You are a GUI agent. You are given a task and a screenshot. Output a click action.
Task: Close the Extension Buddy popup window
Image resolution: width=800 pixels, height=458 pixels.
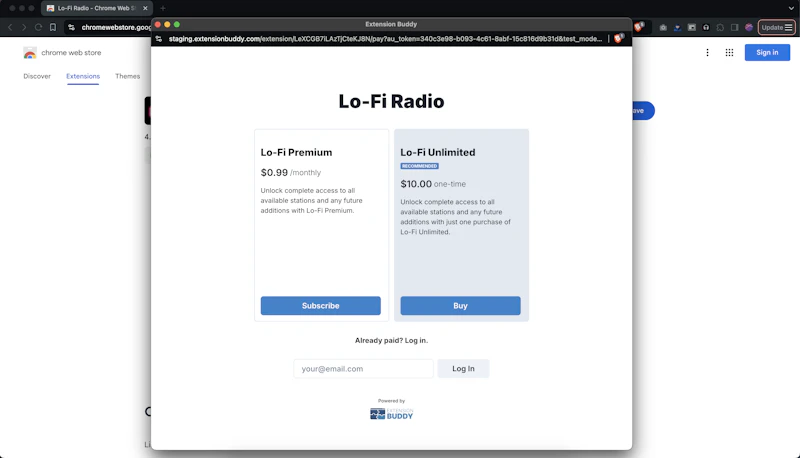158,24
